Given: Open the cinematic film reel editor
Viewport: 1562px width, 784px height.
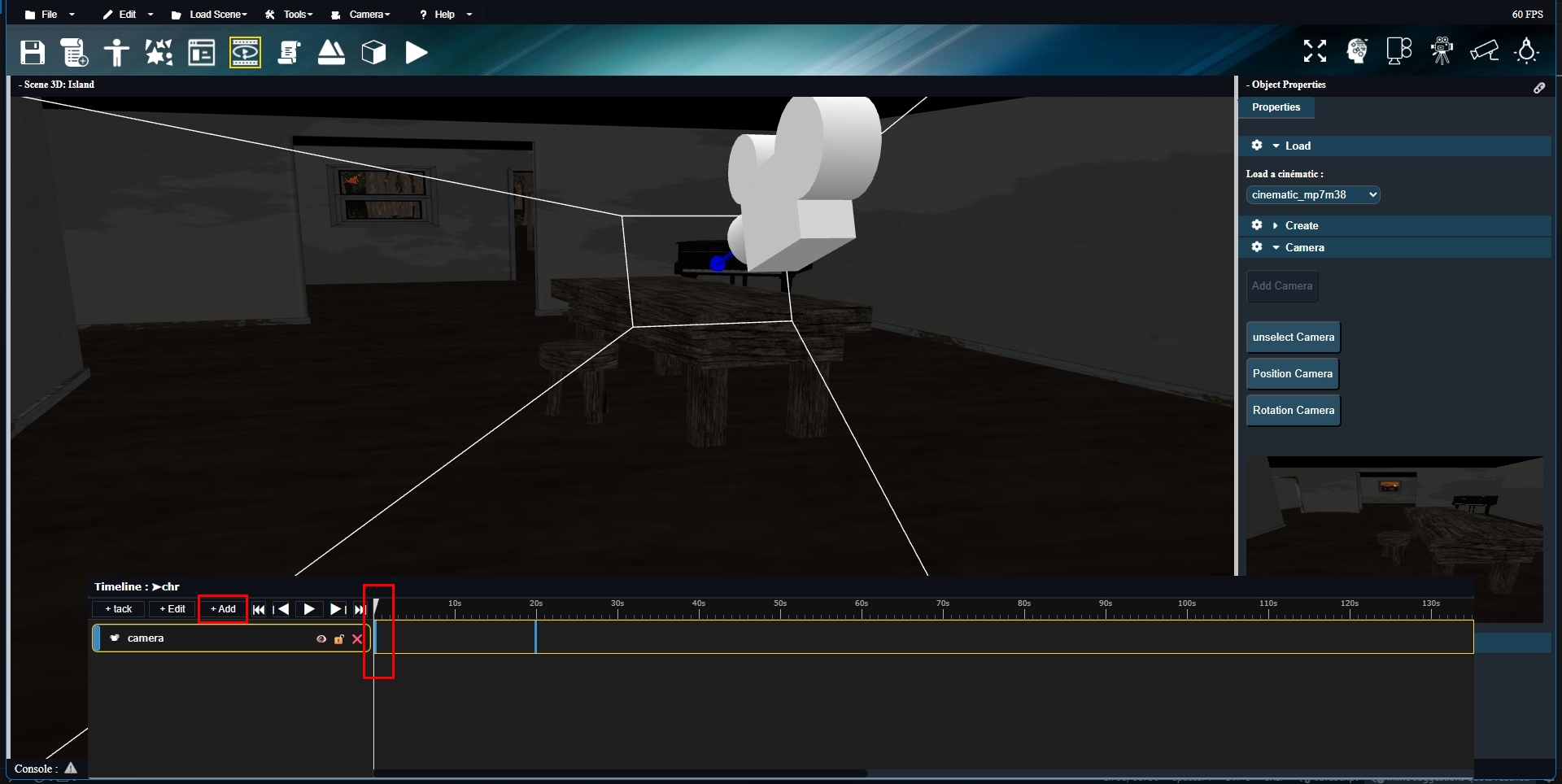Looking at the screenshot, I should [x=245, y=53].
